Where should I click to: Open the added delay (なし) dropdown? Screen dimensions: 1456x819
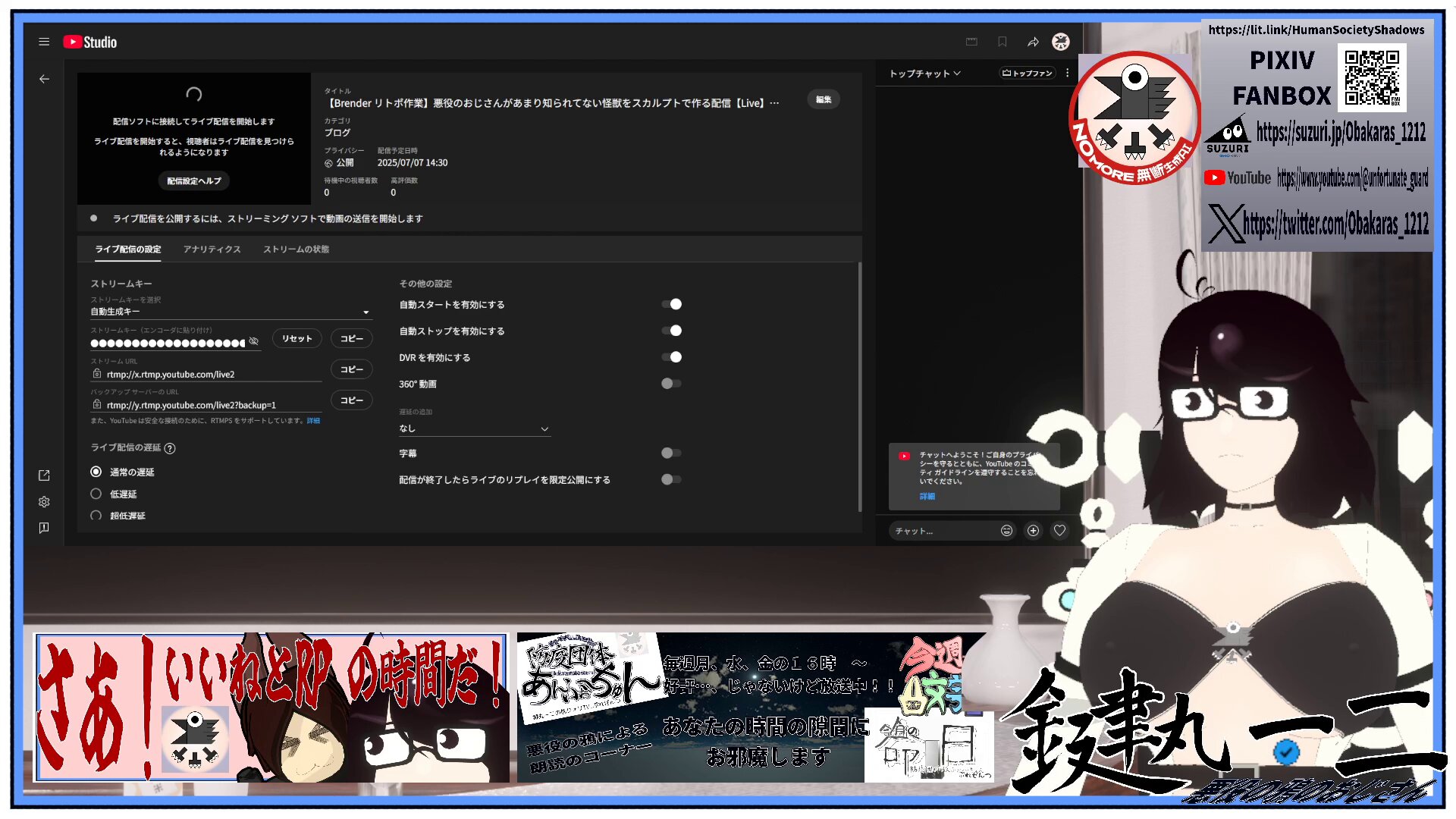474,428
